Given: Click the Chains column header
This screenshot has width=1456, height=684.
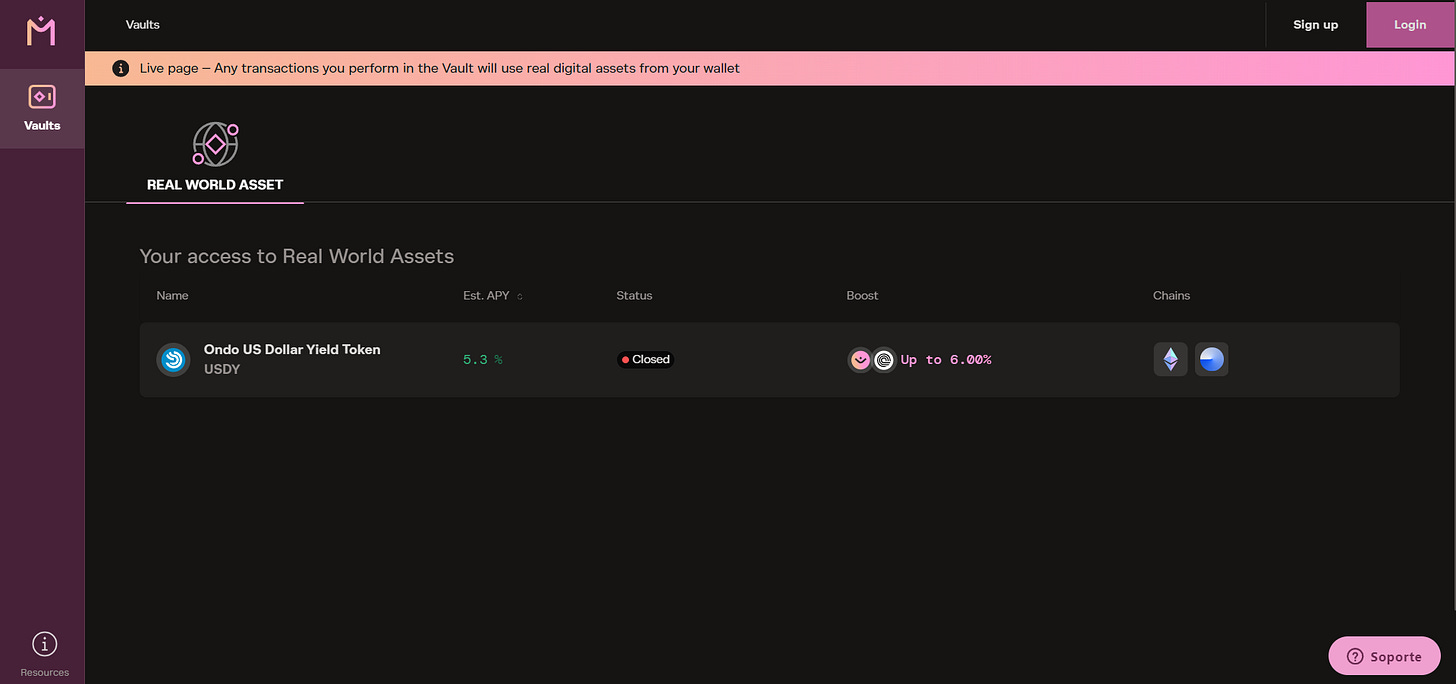Looking at the screenshot, I should [1171, 296].
